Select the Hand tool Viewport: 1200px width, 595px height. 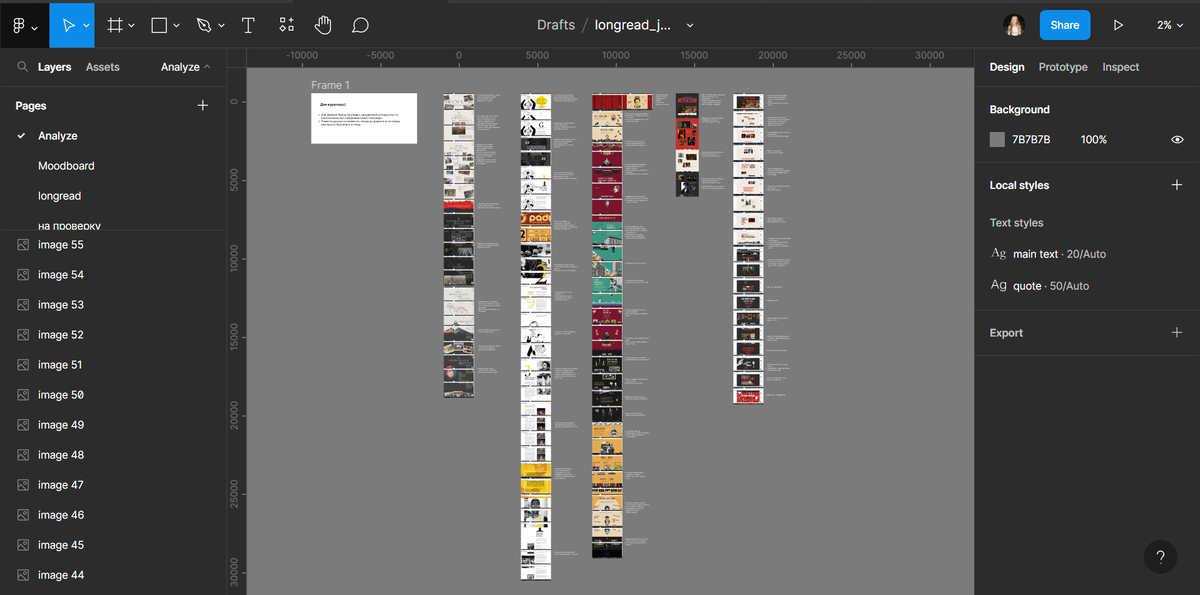tap(323, 24)
